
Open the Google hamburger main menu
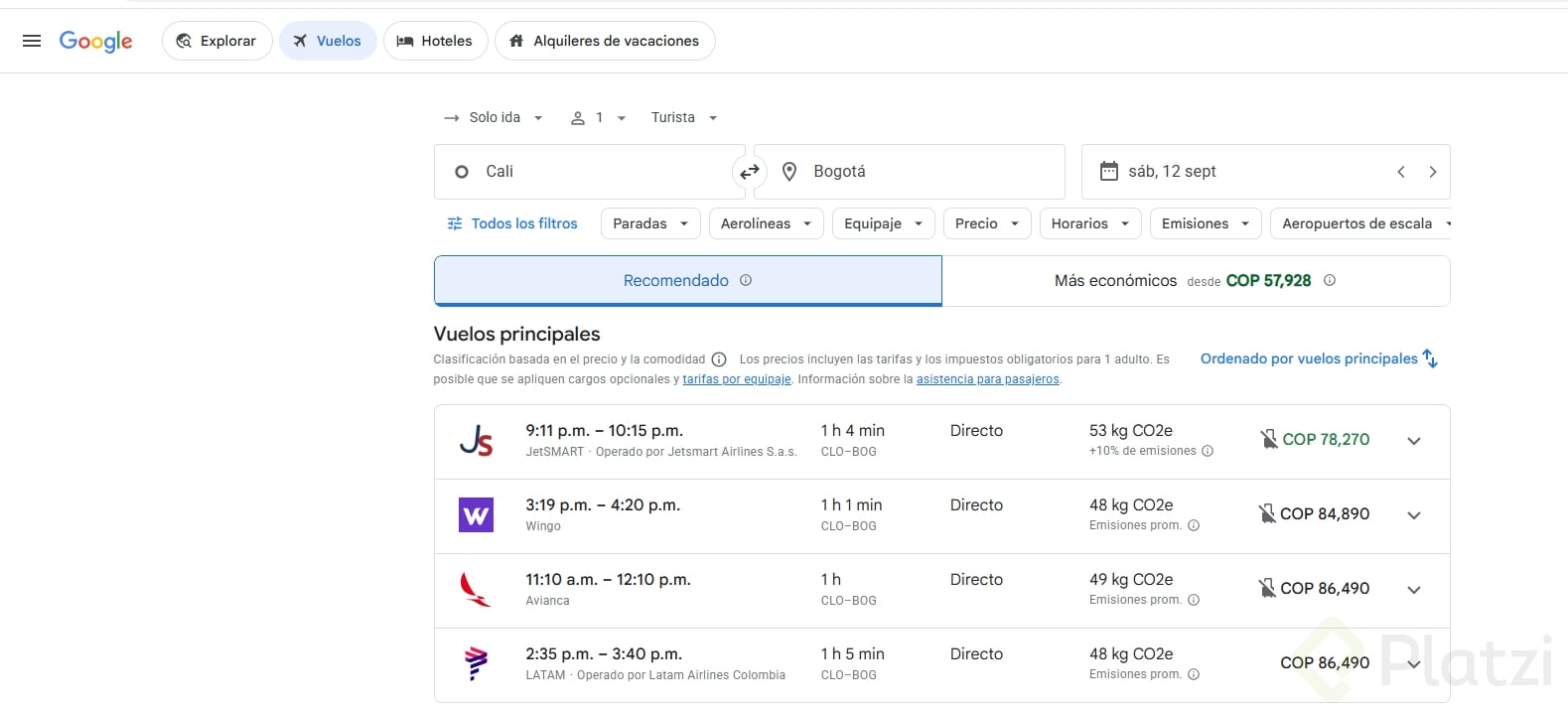(x=32, y=41)
